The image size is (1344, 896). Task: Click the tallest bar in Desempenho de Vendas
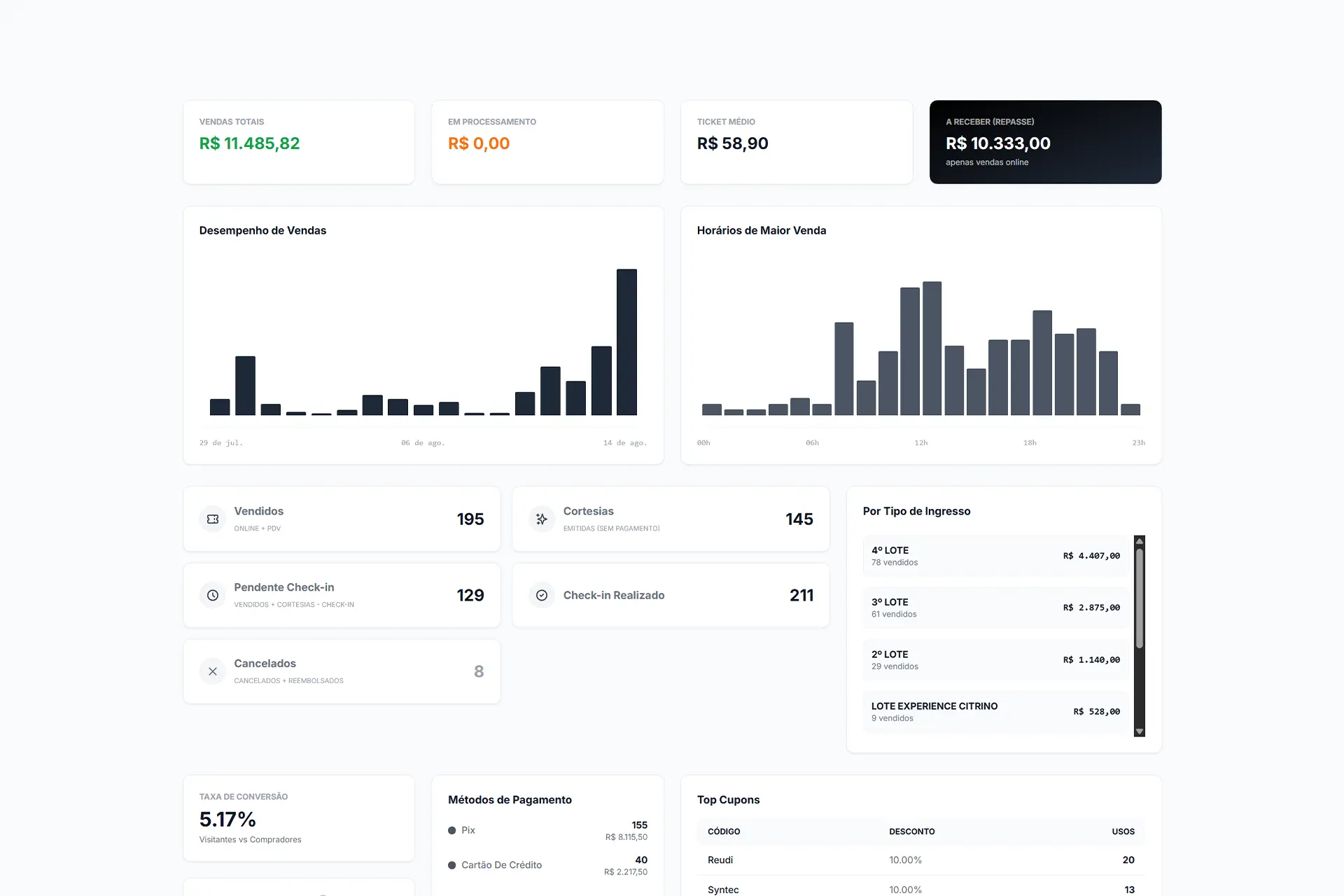[626, 342]
